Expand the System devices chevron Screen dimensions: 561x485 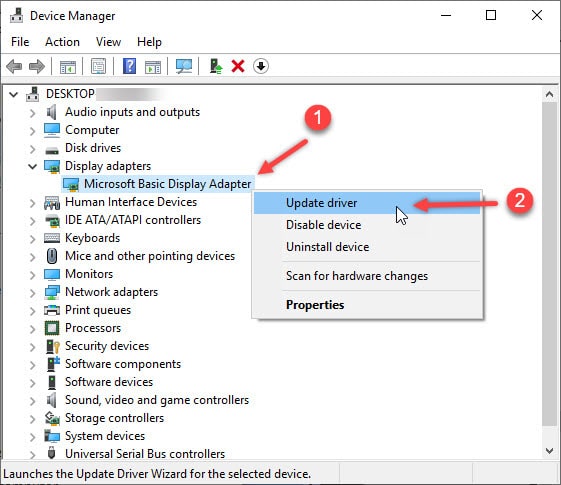coord(33,437)
